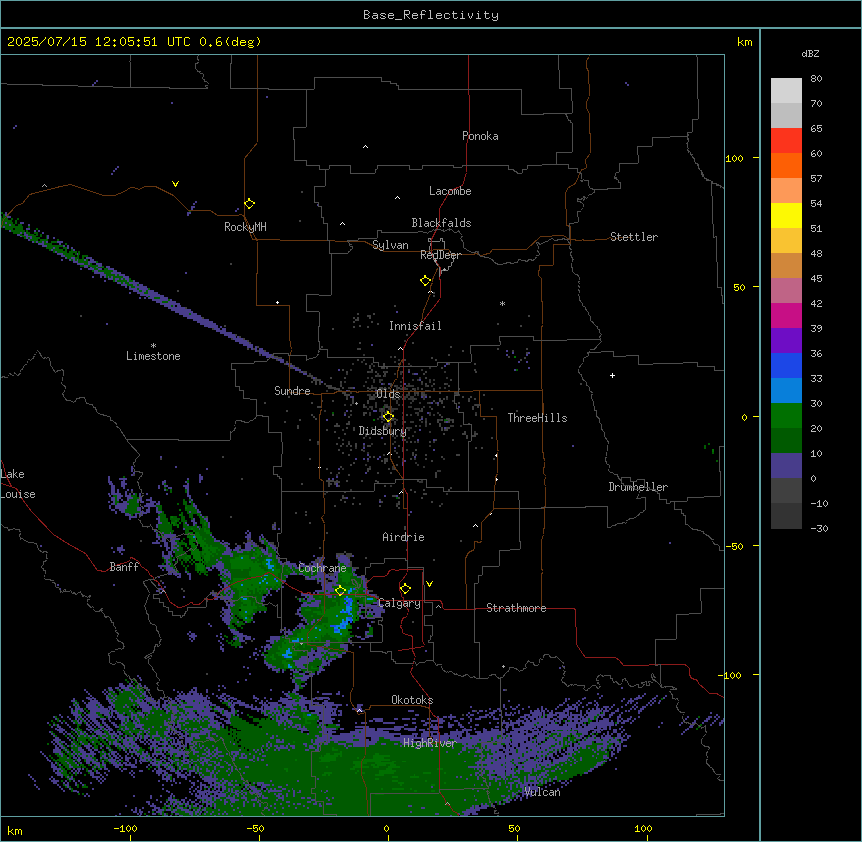Pick the purple 36-39 dBZ legend swatch
This screenshot has height=842, width=862.
[786, 341]
